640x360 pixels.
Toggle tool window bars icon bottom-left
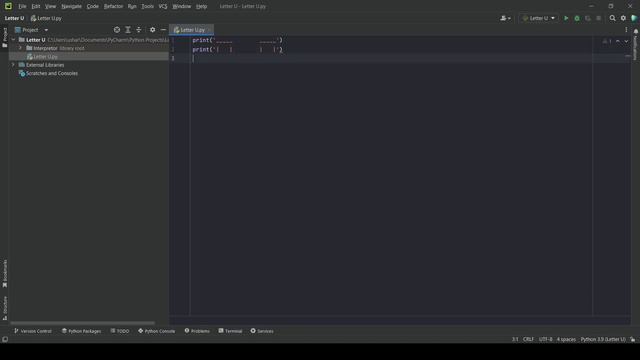5,339
